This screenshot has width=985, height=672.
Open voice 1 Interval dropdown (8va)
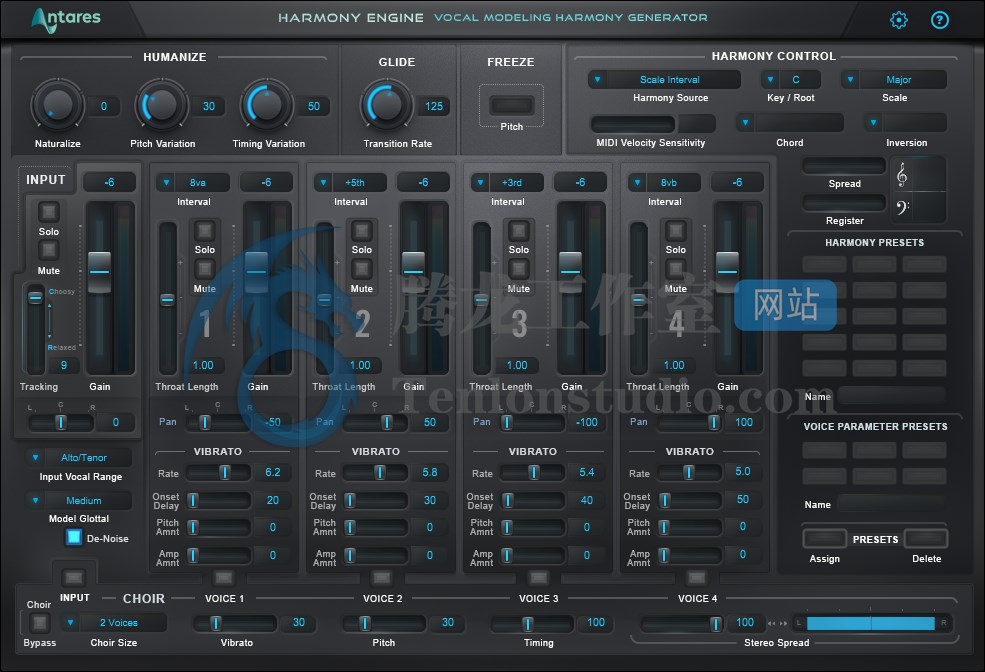tap(193, 183)
